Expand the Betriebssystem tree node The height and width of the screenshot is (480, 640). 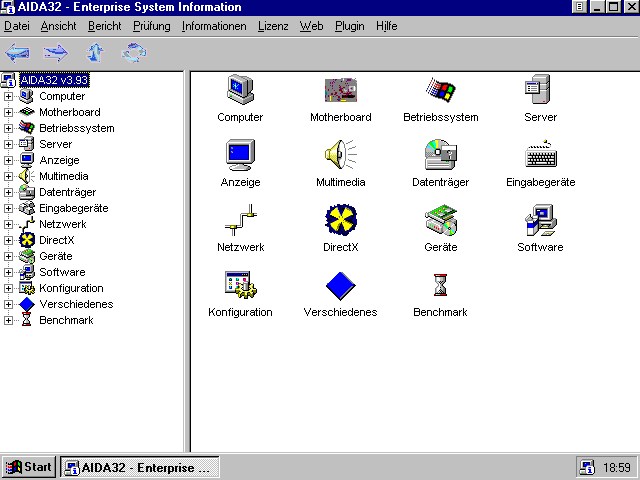point(9,129)
